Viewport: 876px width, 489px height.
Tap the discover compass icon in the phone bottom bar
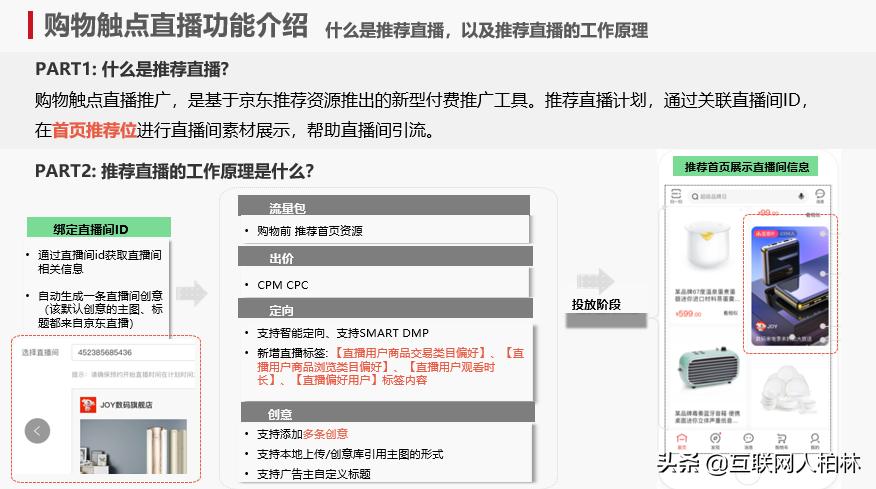pyautogui.click(x=715, y=439)
